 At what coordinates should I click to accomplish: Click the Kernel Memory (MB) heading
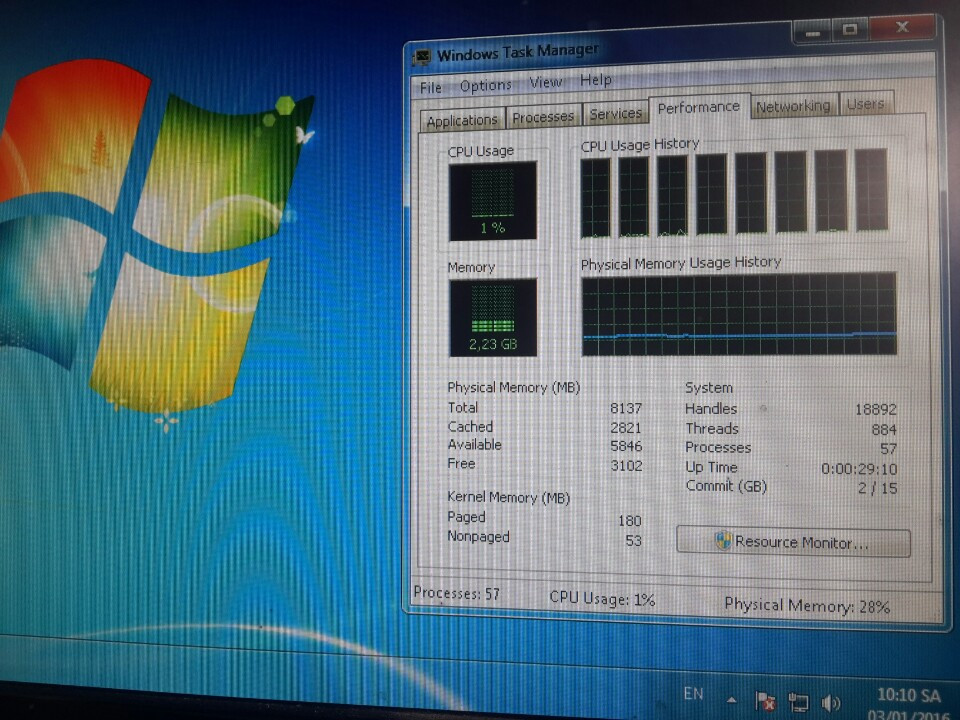[x=509, y=497]
